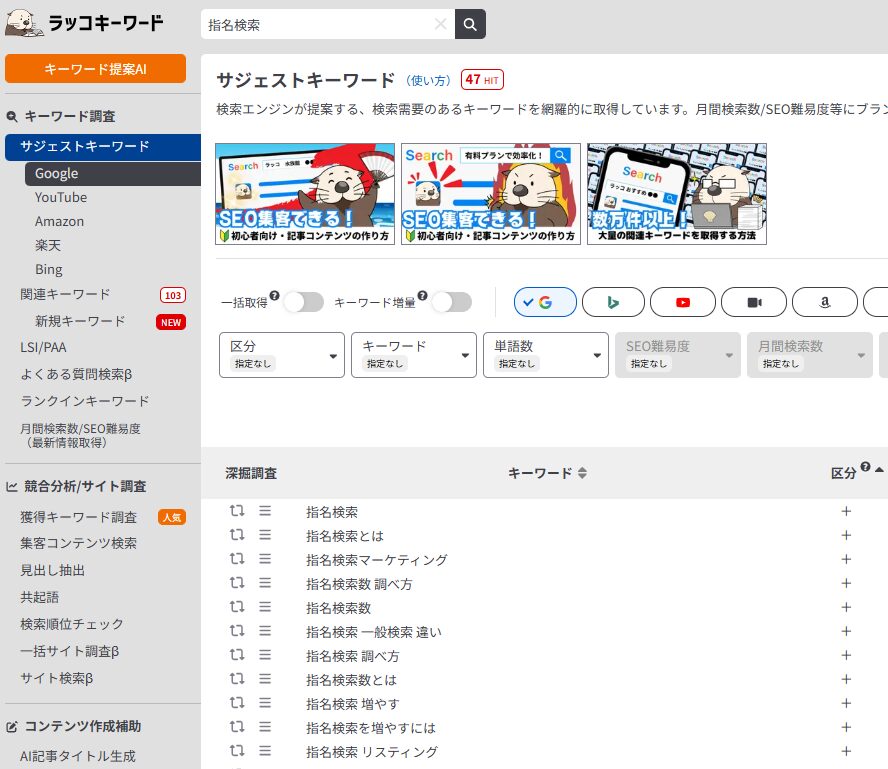Open the 単語数 filter dropdown
888x769 pixels.
pyautogui.click(x=545, y=355)
